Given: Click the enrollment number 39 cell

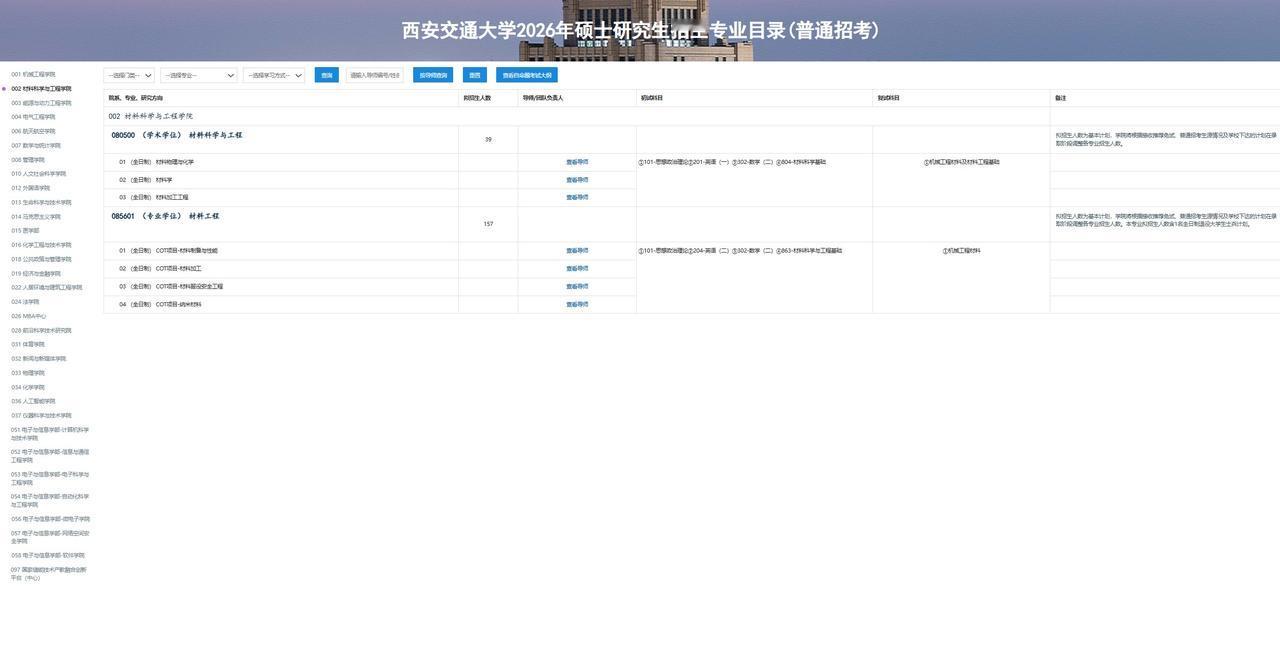Looking at the screenshot, I should click(x=488, y=139).
